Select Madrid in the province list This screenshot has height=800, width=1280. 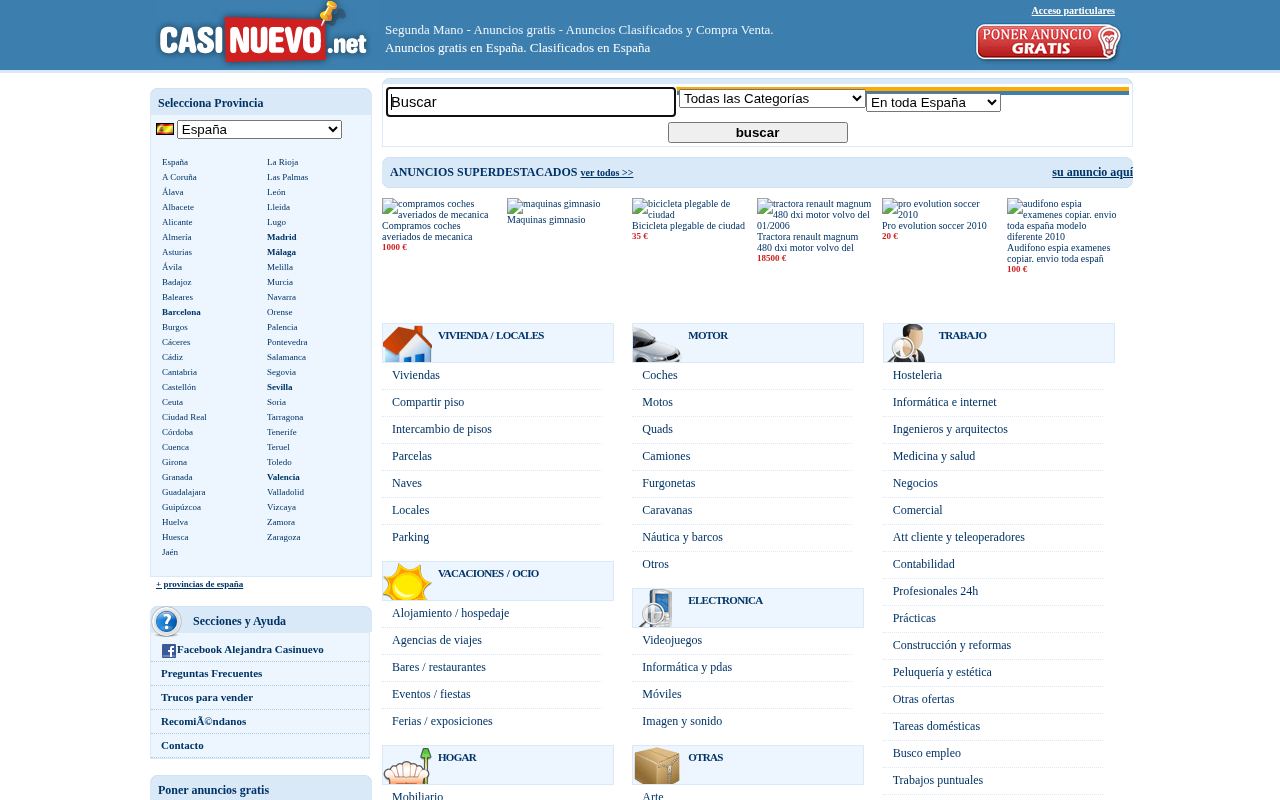point(282,237)
